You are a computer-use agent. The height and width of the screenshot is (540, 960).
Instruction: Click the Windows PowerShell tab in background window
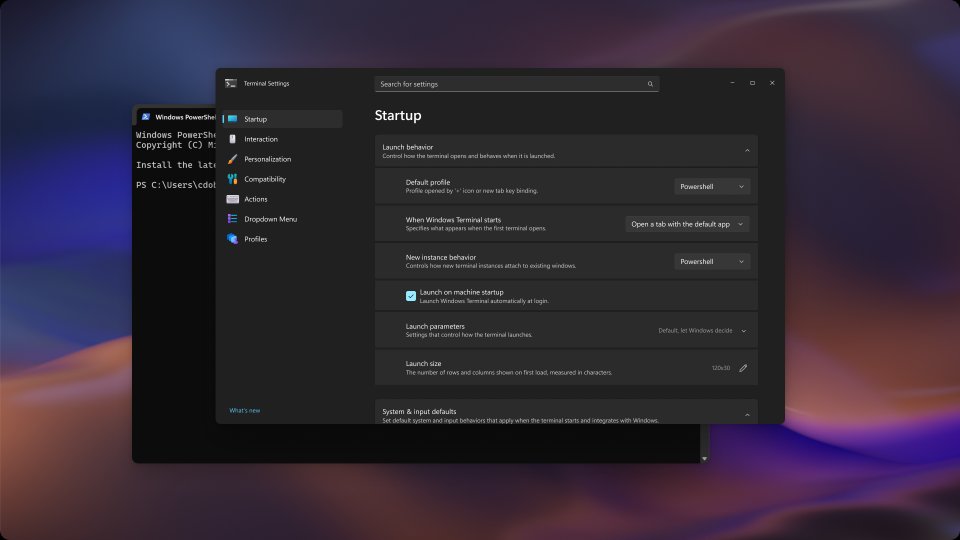[x=178, y=117]
